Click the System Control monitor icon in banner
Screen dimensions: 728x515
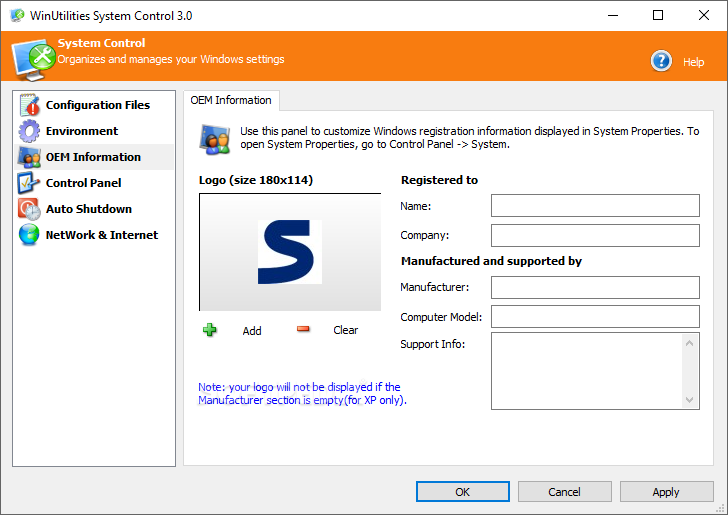pos(33,59)
